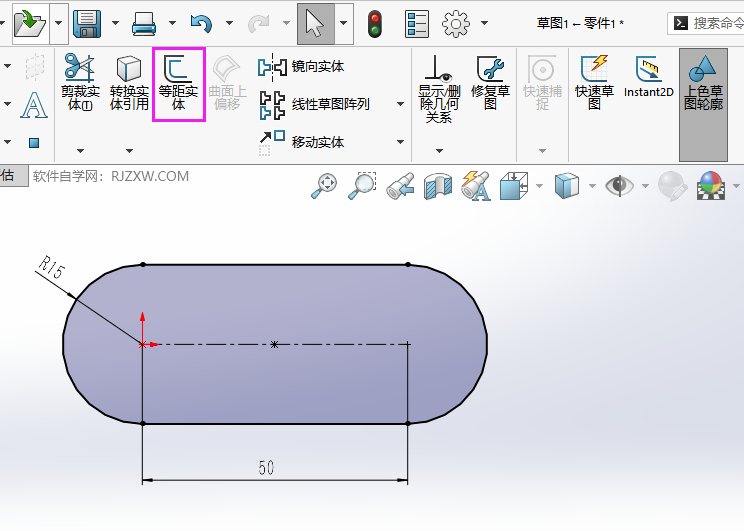Click the Previous View icon
This screenshot has width=744, height=531.
(400, 186)
